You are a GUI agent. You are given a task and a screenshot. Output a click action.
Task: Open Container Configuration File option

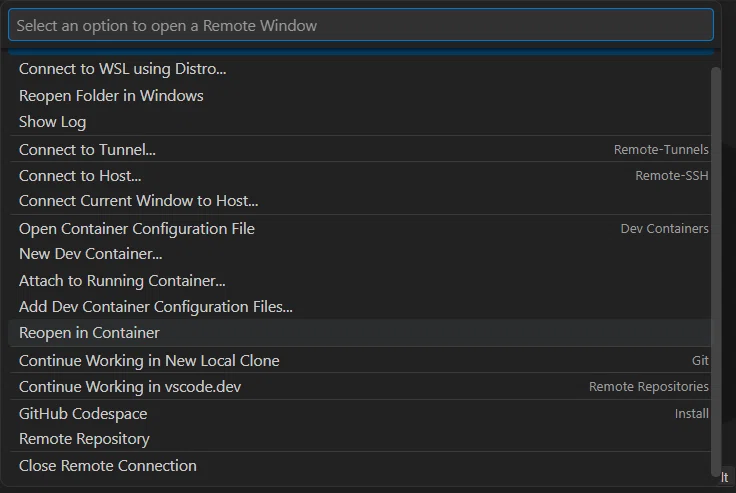(x=360, y=229)
